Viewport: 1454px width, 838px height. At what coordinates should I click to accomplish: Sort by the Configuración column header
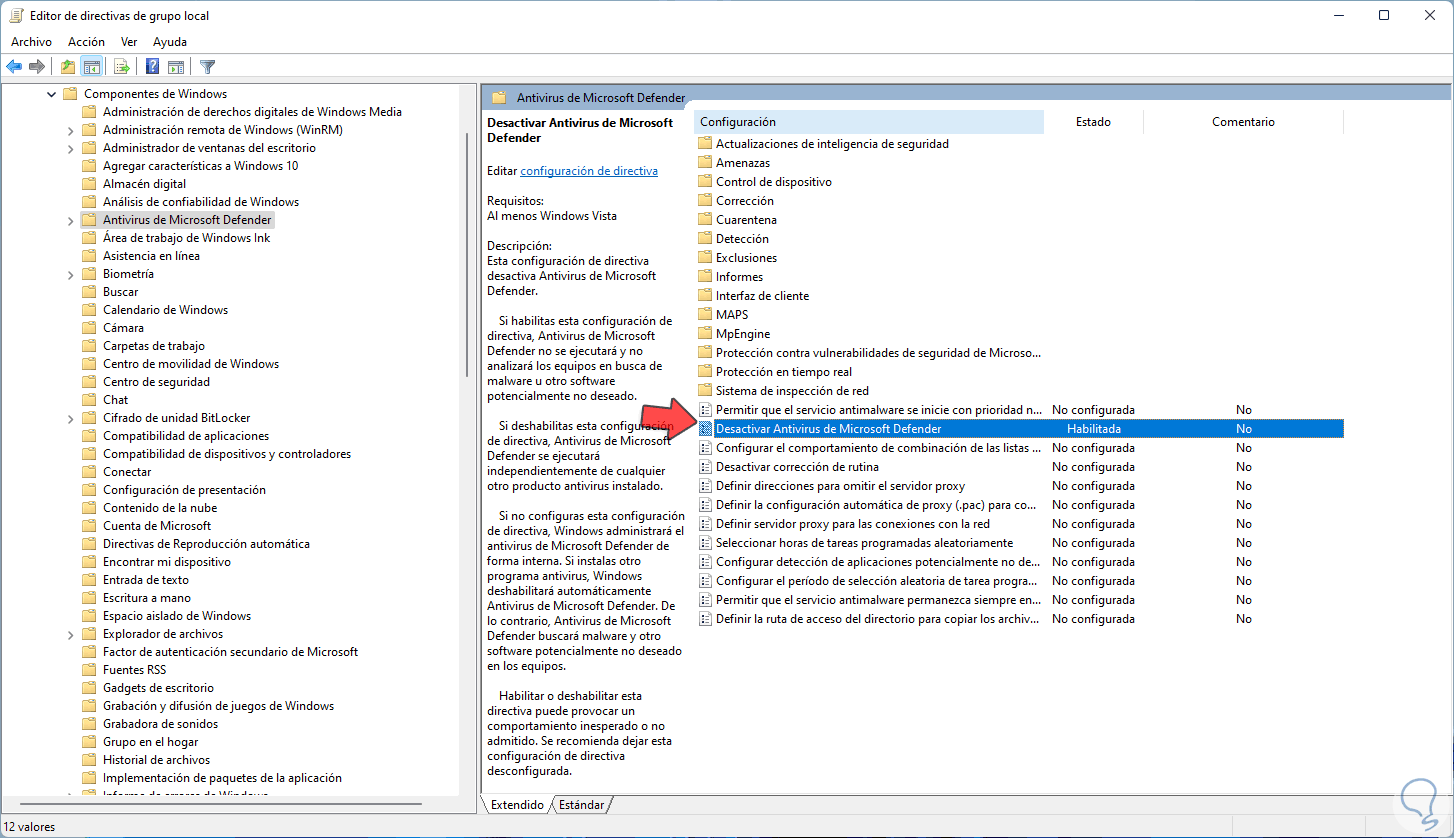coord(868,122)
